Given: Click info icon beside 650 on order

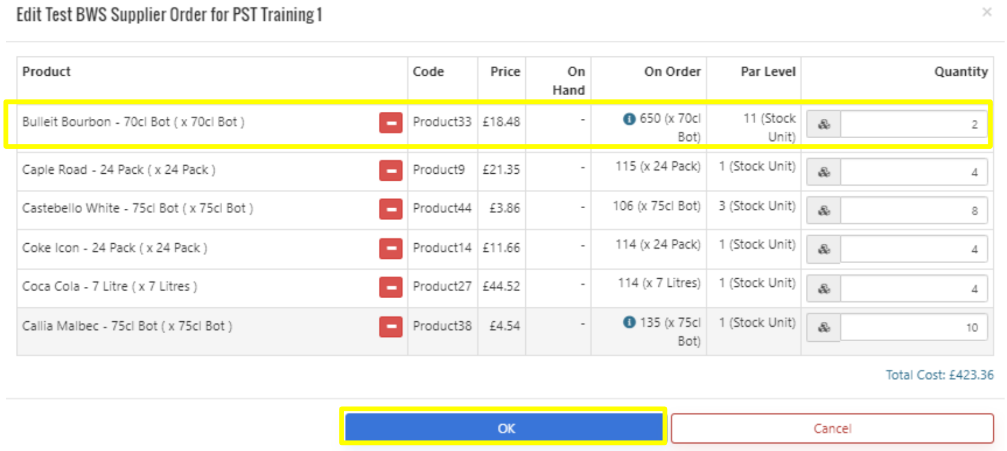Looking at the screenshot, I should [x=629, y=119].
